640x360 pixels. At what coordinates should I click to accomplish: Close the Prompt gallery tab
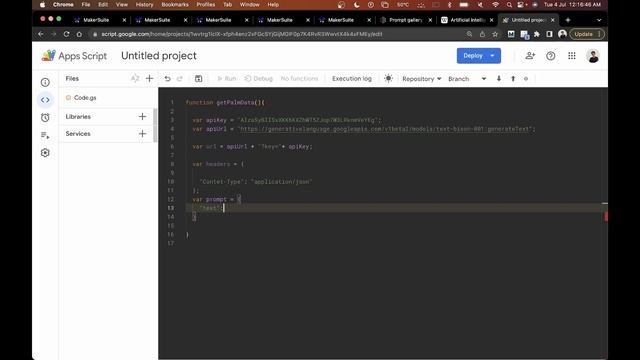pyautogui.click(x=430, y=20)
